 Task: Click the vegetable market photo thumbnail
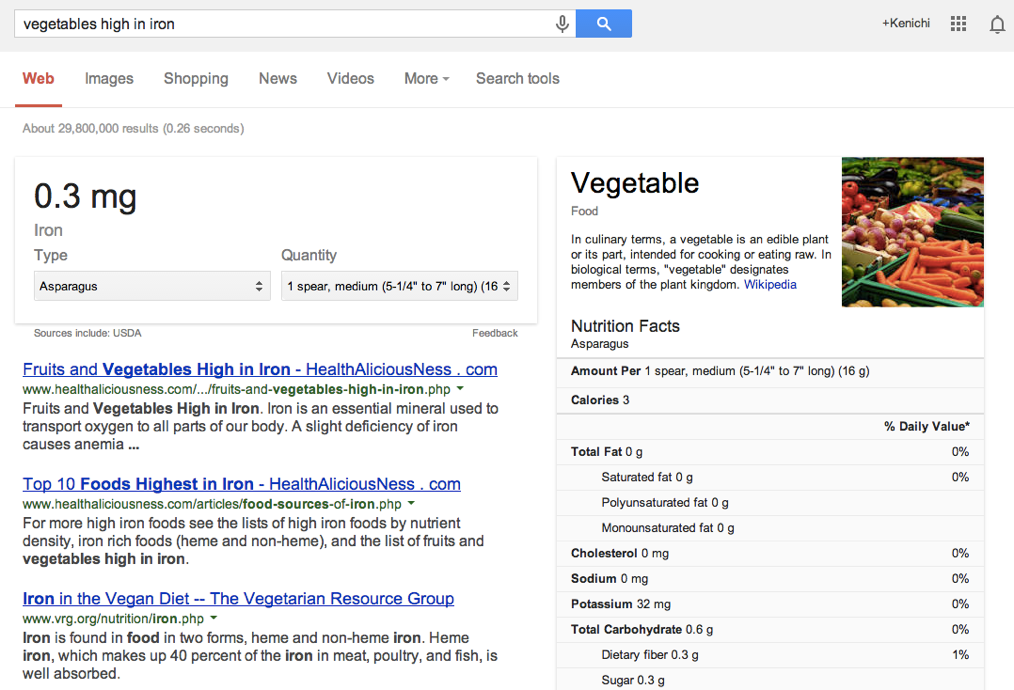point(912,232)
